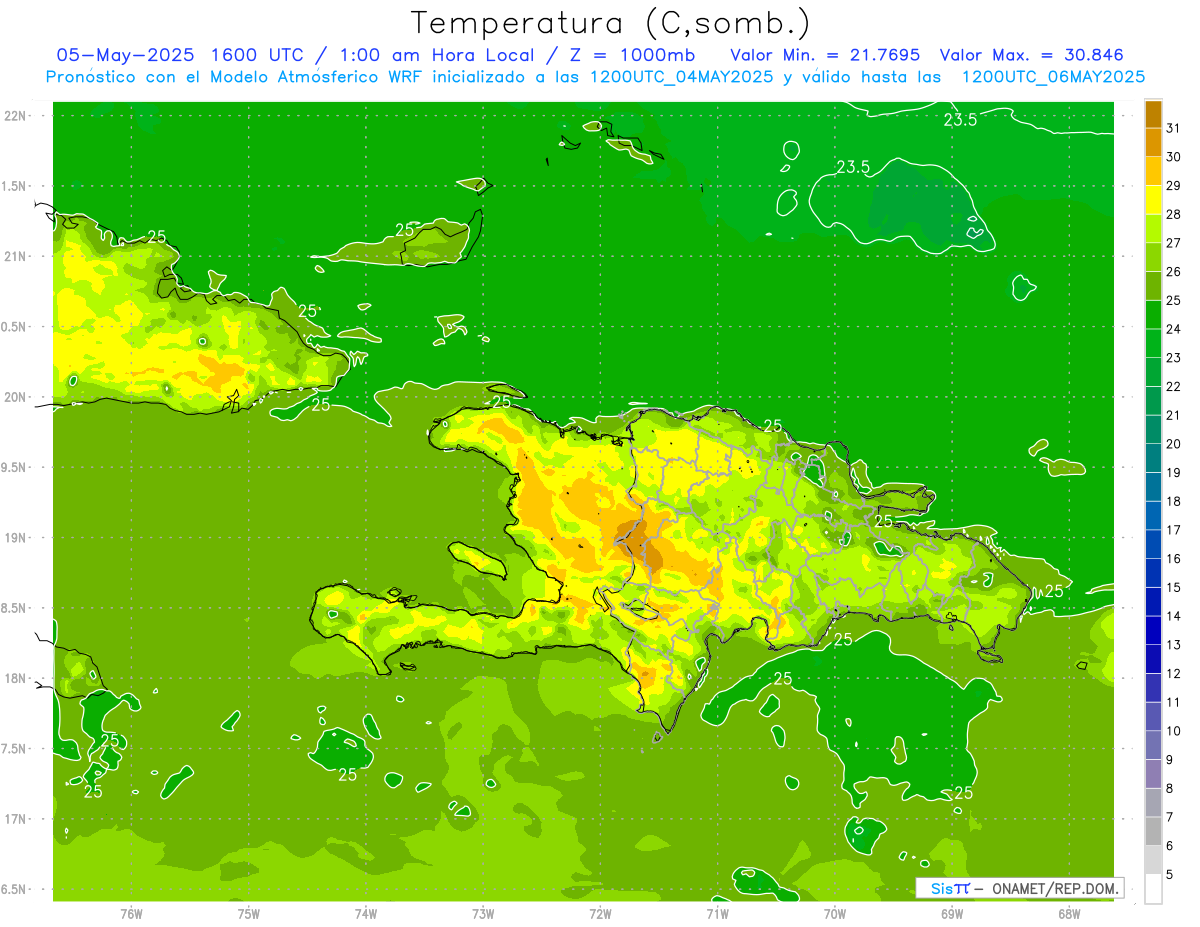Image resolution: width=1200 pixels, height=927 pixels.
Task: Click the 69W longitude axis label
Action: 952,913
